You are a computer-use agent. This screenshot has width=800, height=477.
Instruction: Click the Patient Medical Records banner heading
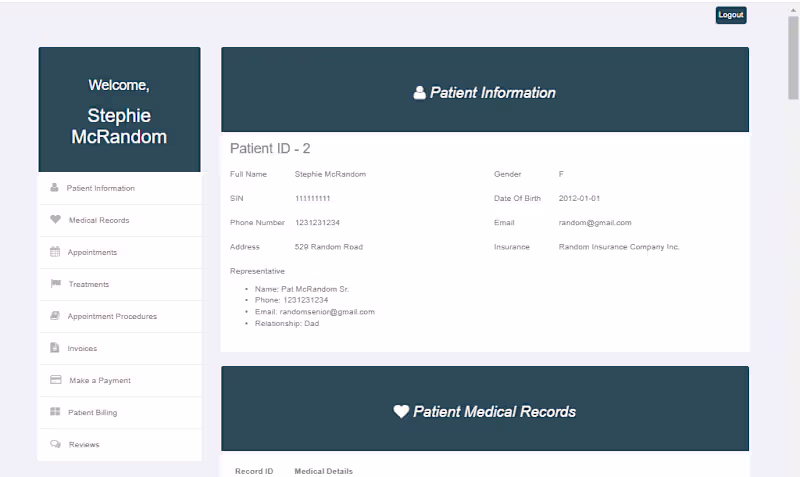494,411
